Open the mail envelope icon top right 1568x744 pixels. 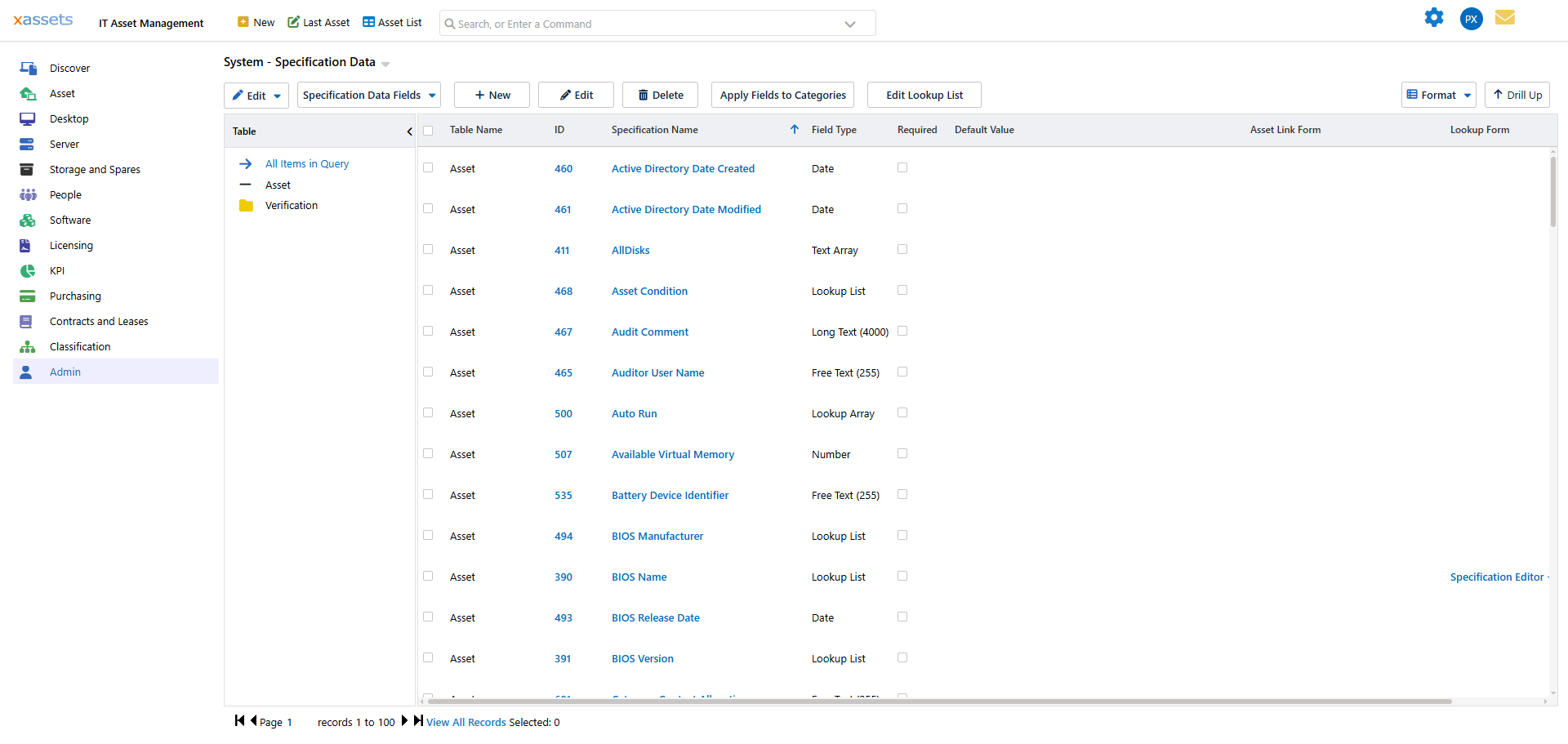point(1506,17)
